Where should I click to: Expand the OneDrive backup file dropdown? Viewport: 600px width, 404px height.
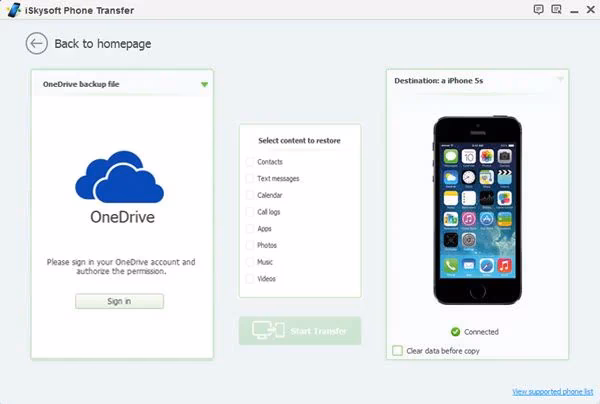pyautogui.click(x=204, y=85)
